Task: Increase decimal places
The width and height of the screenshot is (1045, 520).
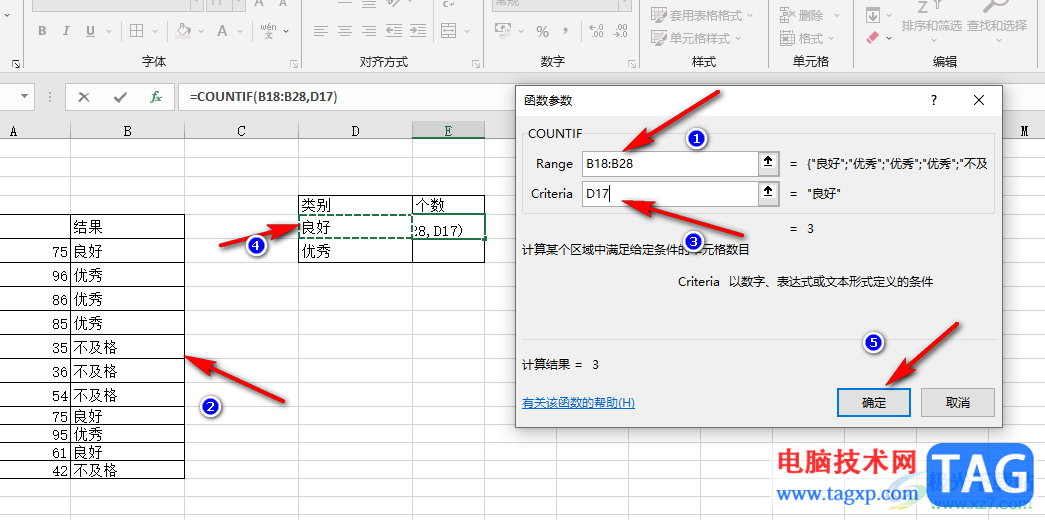Action: click(596, 31)
